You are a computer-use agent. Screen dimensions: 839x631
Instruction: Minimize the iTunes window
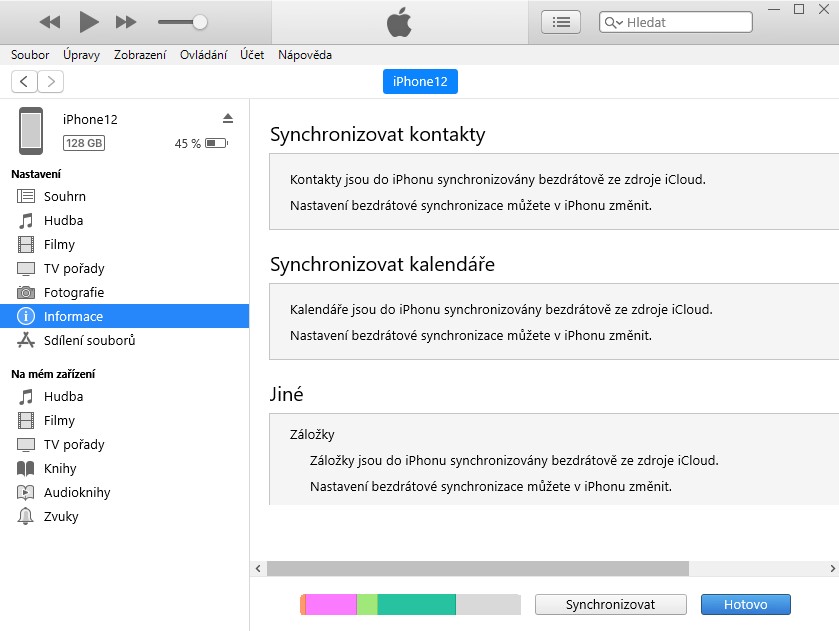774,10
